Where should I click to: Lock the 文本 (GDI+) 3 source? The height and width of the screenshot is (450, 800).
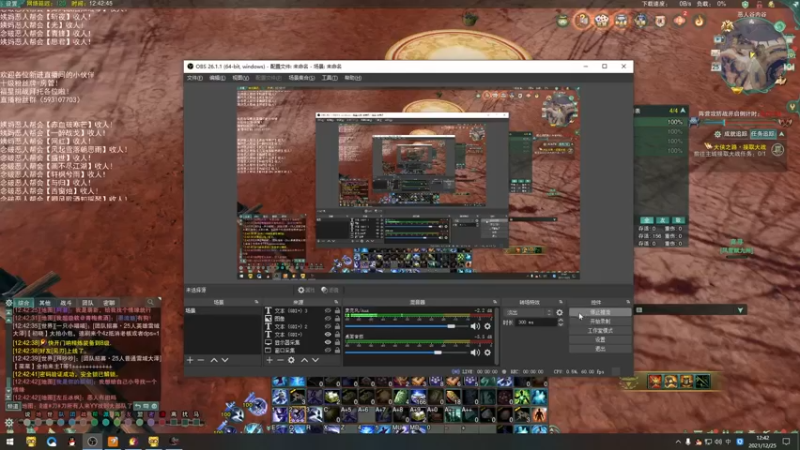(337, 311)
